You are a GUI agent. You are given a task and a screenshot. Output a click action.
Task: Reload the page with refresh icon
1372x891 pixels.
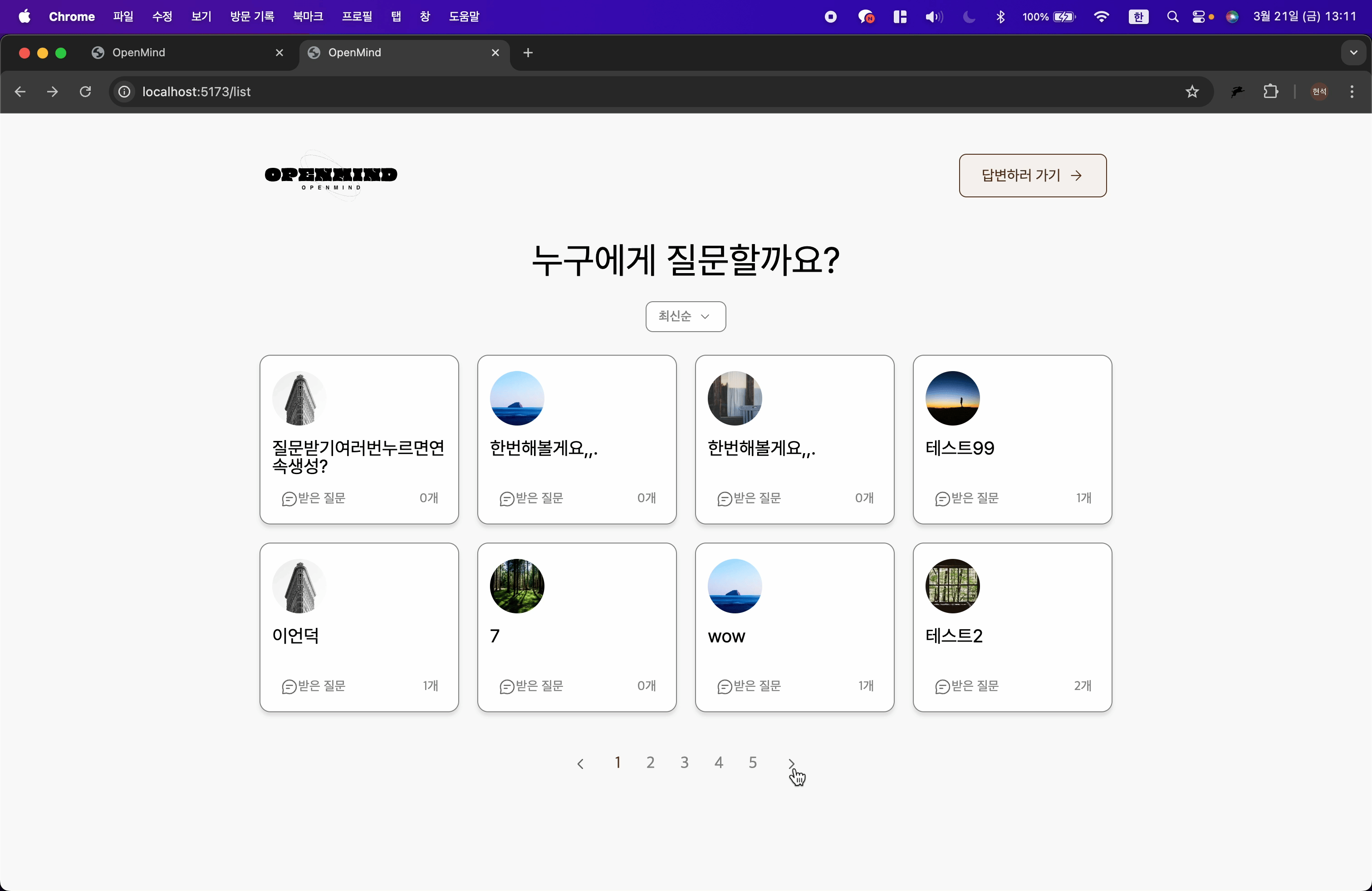coord(85,92)
